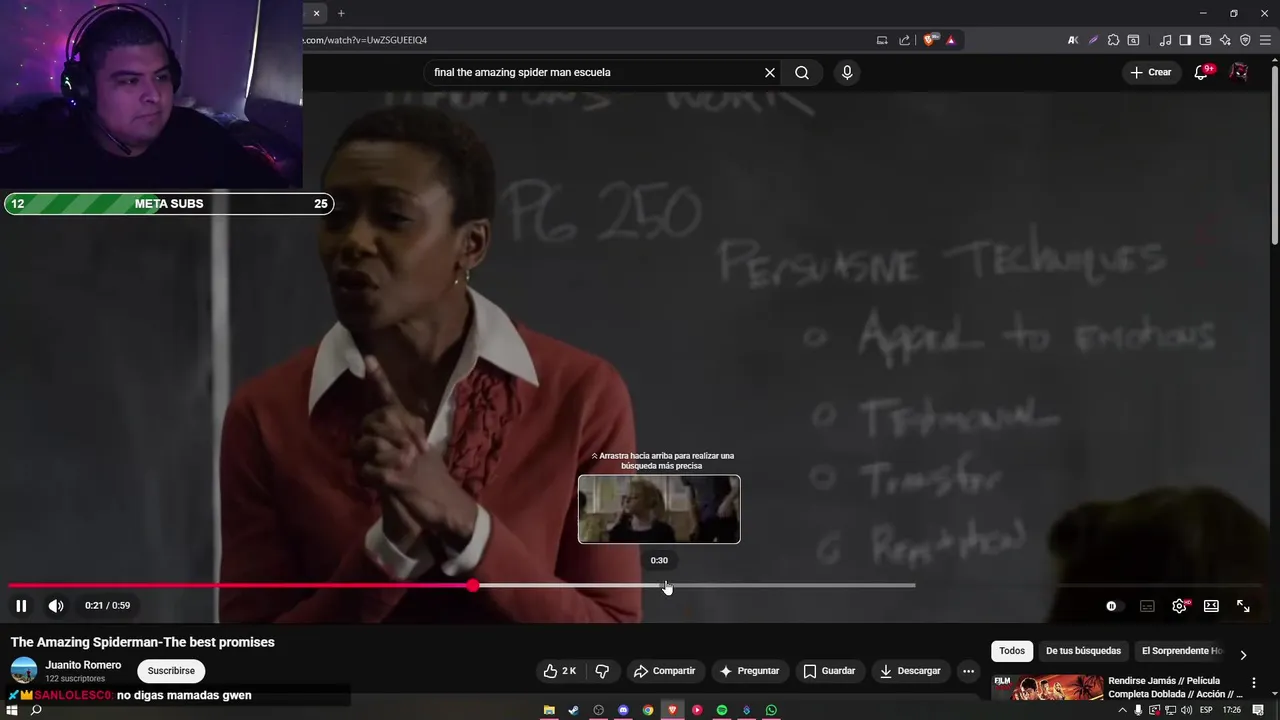This screenshot has height=720, width=1280.
Task: Select the 'El Sorprendente Ho' chip
Action: (x=1182, y=651)
